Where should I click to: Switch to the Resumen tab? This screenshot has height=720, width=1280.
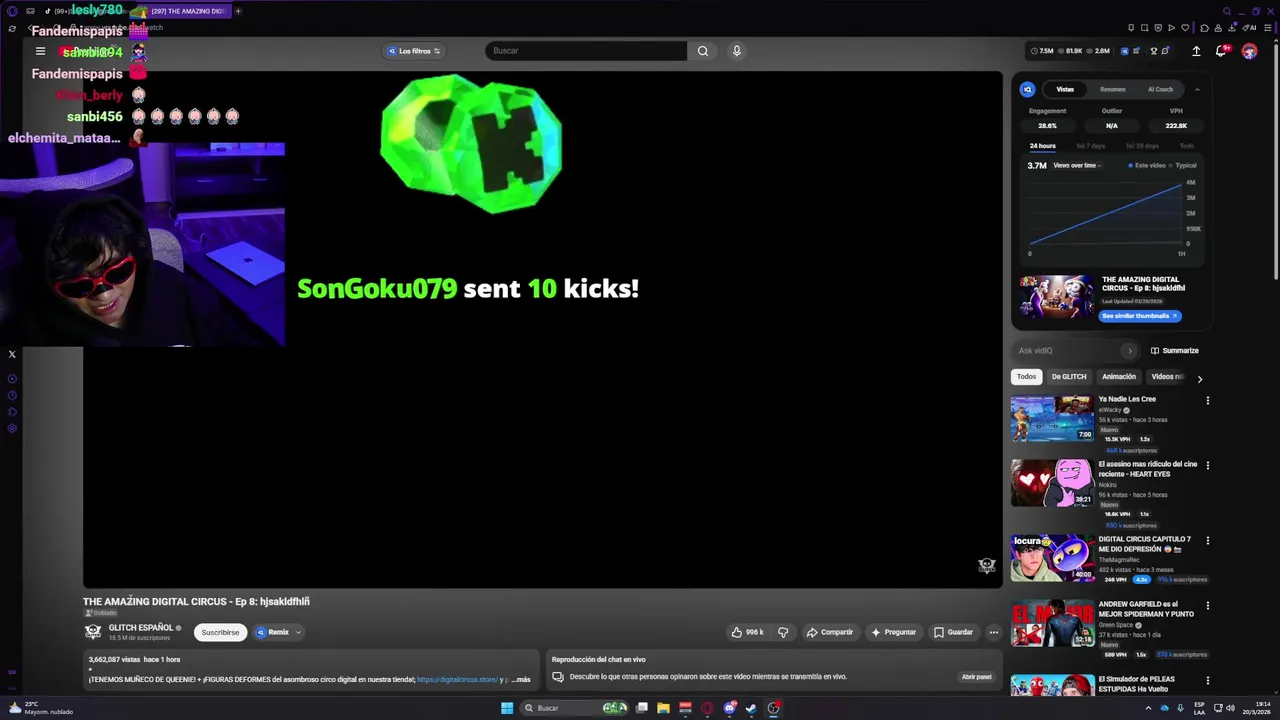1113,89
